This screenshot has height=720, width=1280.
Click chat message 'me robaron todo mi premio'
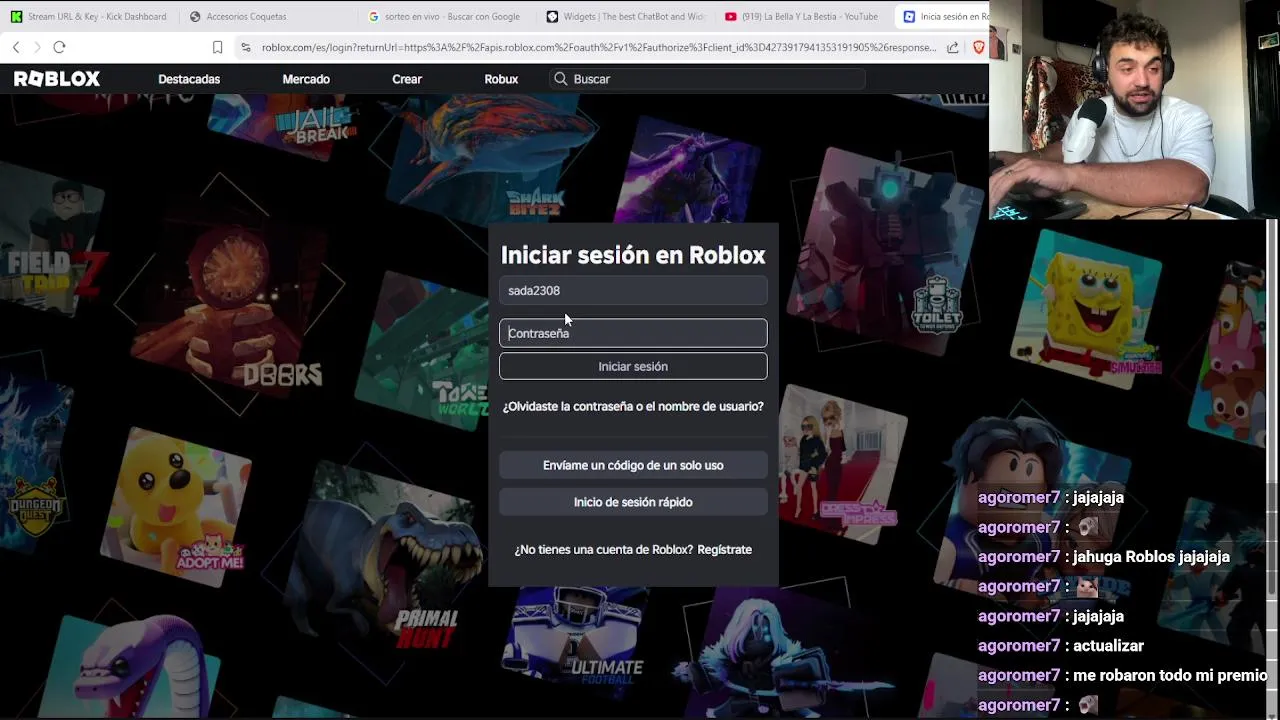(x=1169, y=676)
